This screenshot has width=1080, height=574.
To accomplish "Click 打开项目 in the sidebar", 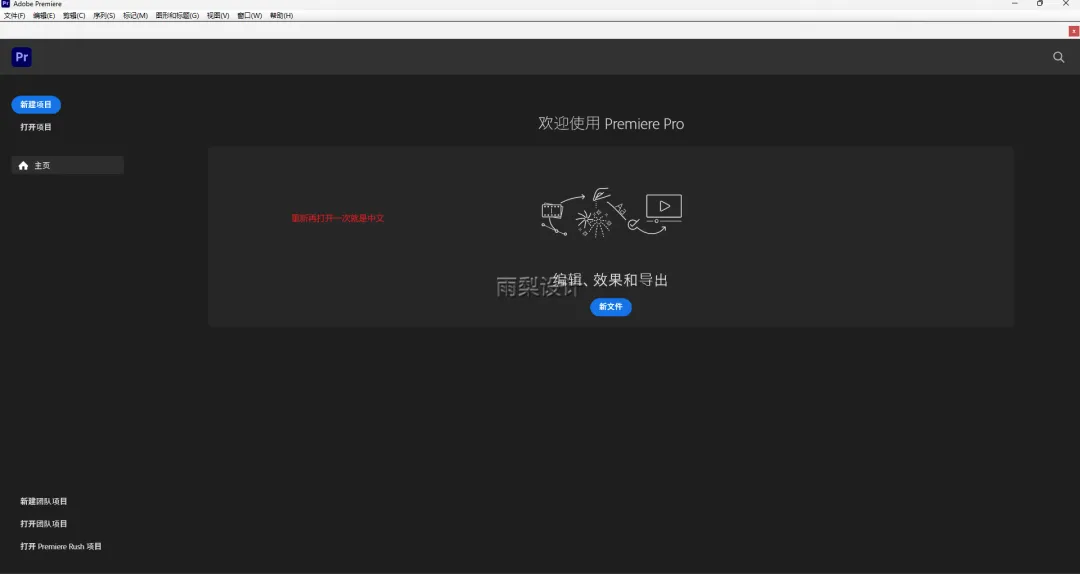I will tap(36, 127).
